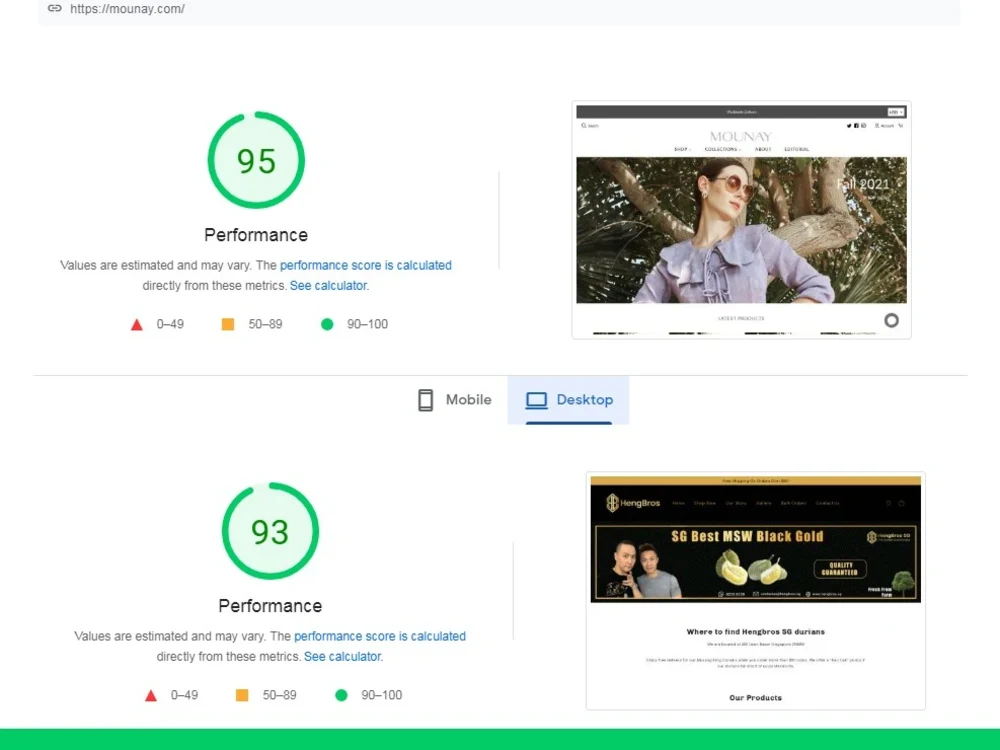Click the '50–89' label under 95 score
The width and height of the screenshot is (1000, 750).
pyautogui.click(x=265, y=324)
